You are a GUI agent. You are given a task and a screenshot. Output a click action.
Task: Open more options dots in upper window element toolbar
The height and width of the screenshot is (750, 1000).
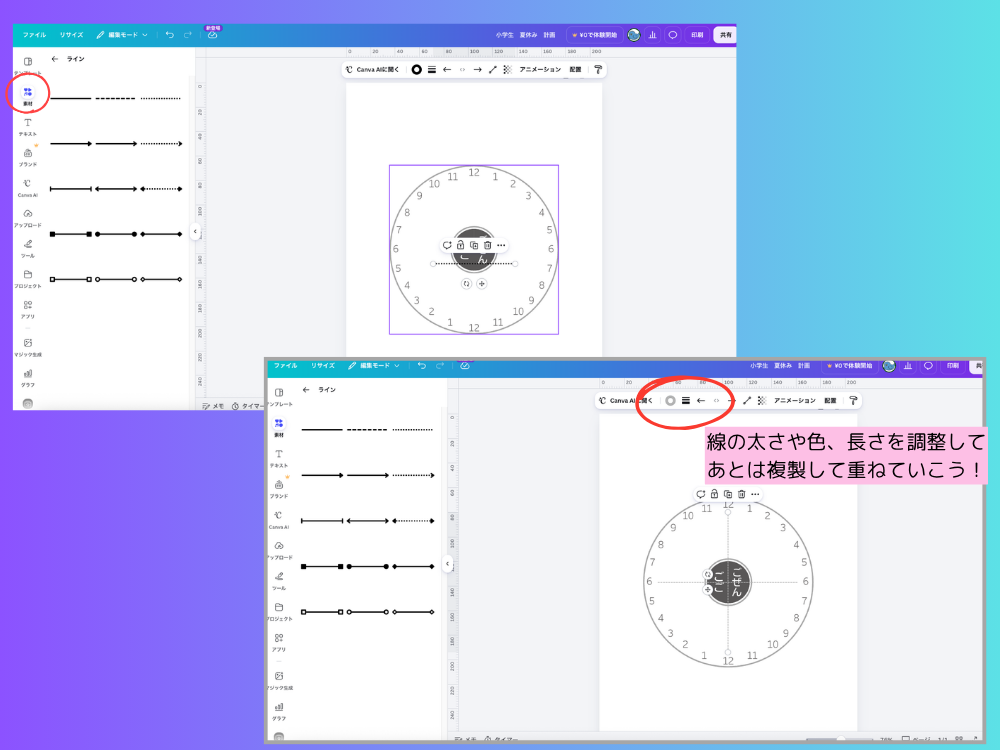click(x=501, y=245)
